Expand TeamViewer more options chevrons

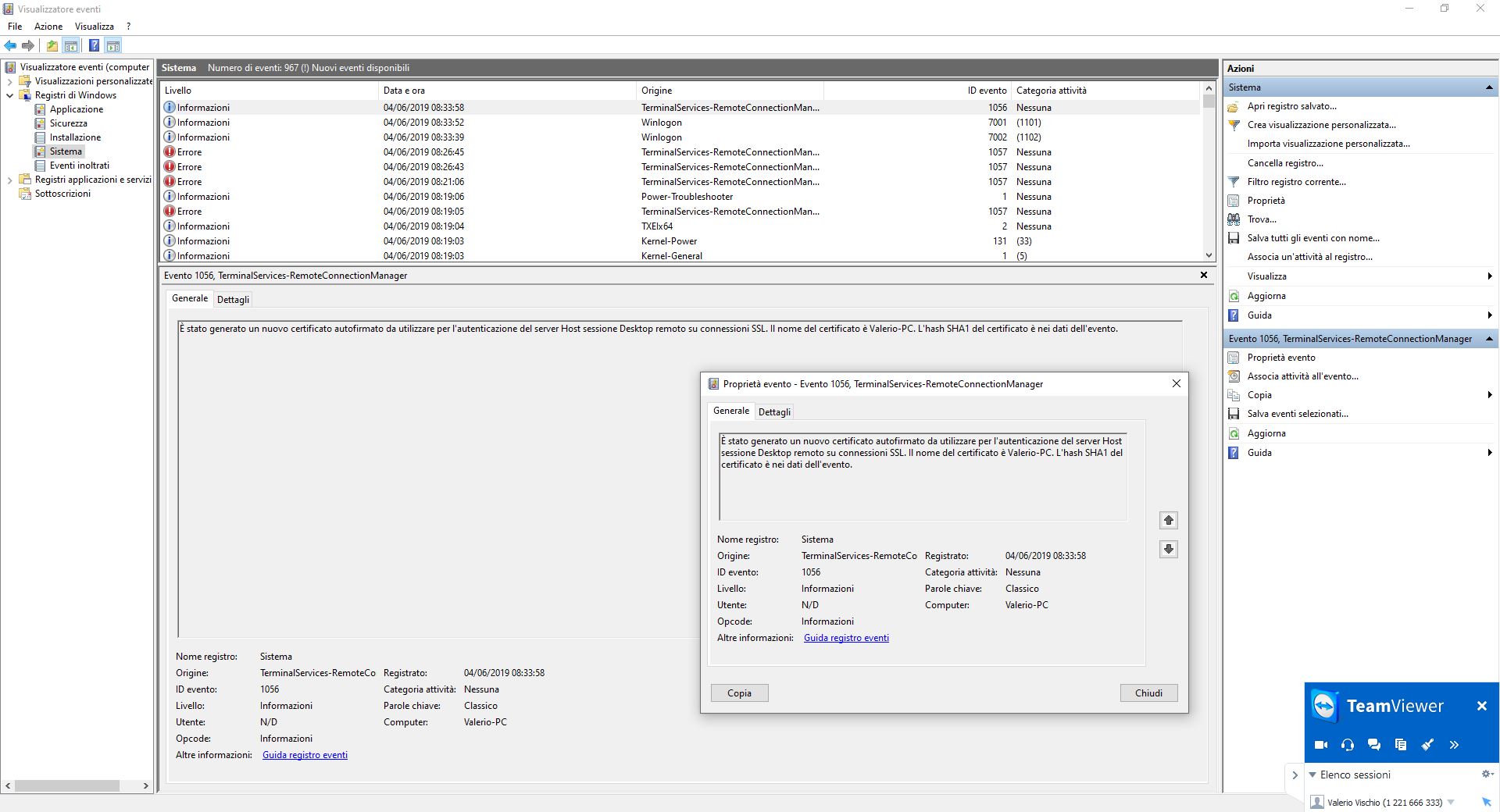coord(1454,745)
